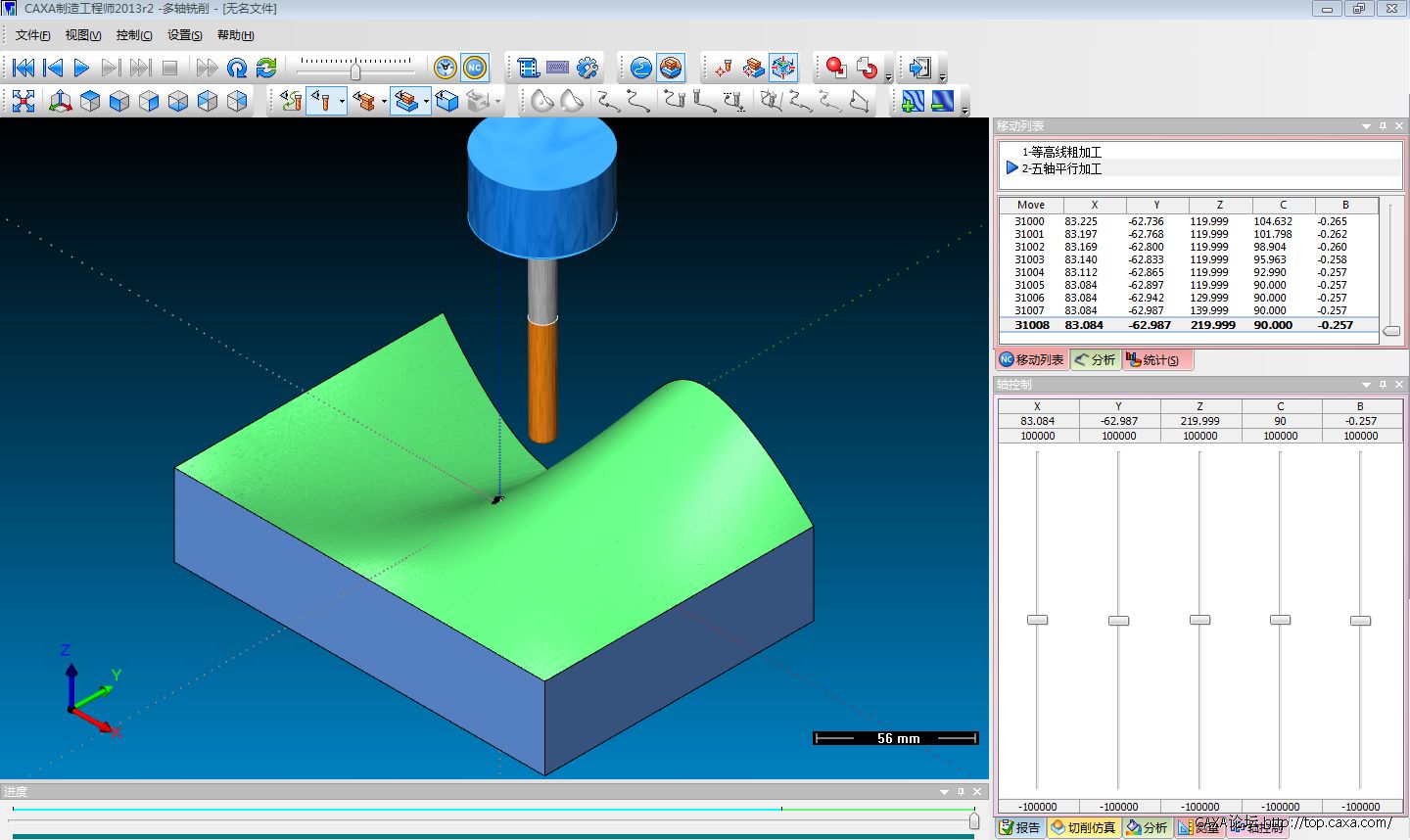Toggle the material removal globe icon
Viewport: 1410px width, 840px height.
click(x=671, y=68)
